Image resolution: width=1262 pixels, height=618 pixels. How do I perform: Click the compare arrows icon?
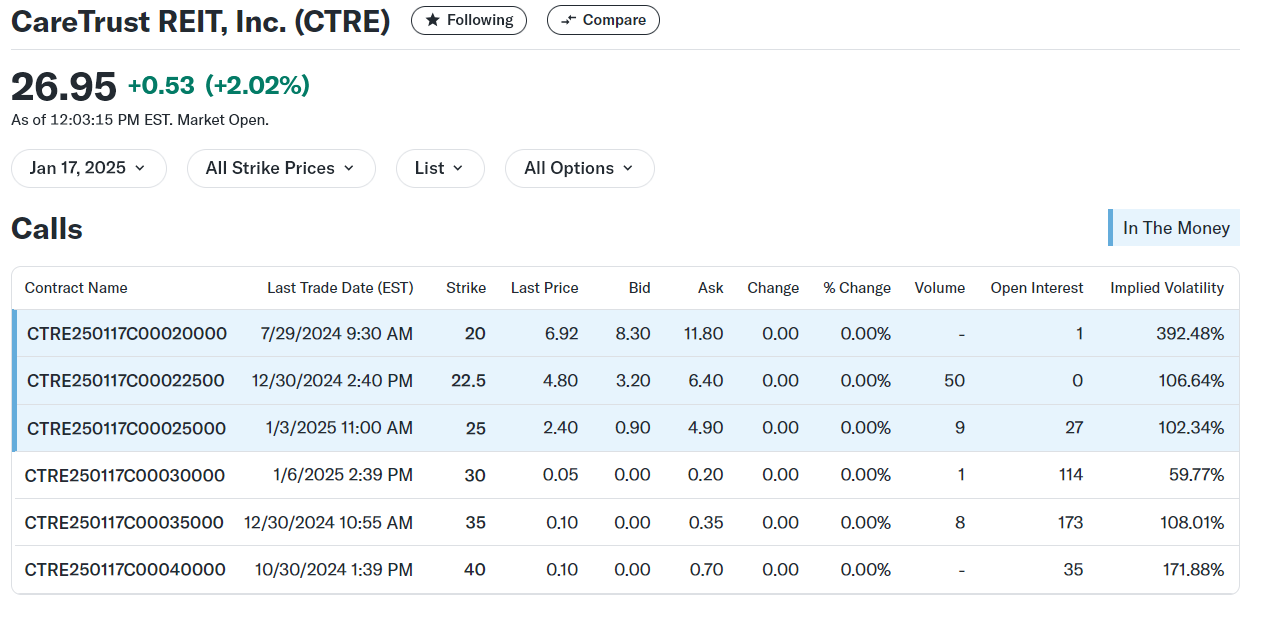[569, 20]
